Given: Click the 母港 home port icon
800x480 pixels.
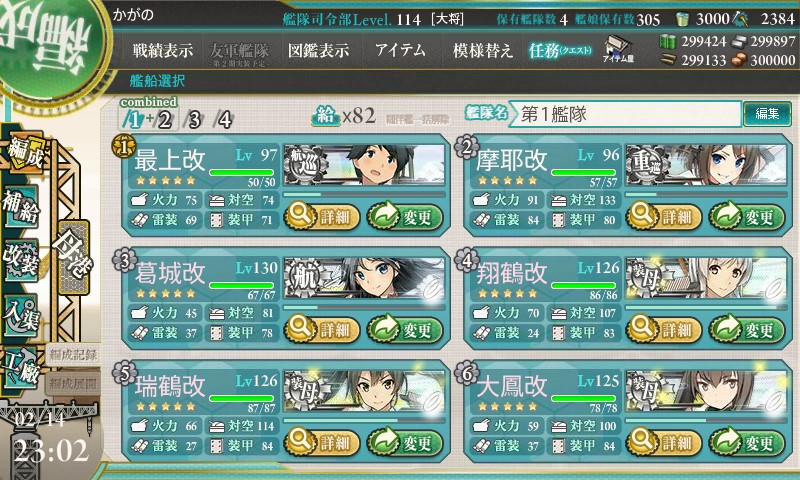Looking at the screenshot, I should click(x=73, y=257).
